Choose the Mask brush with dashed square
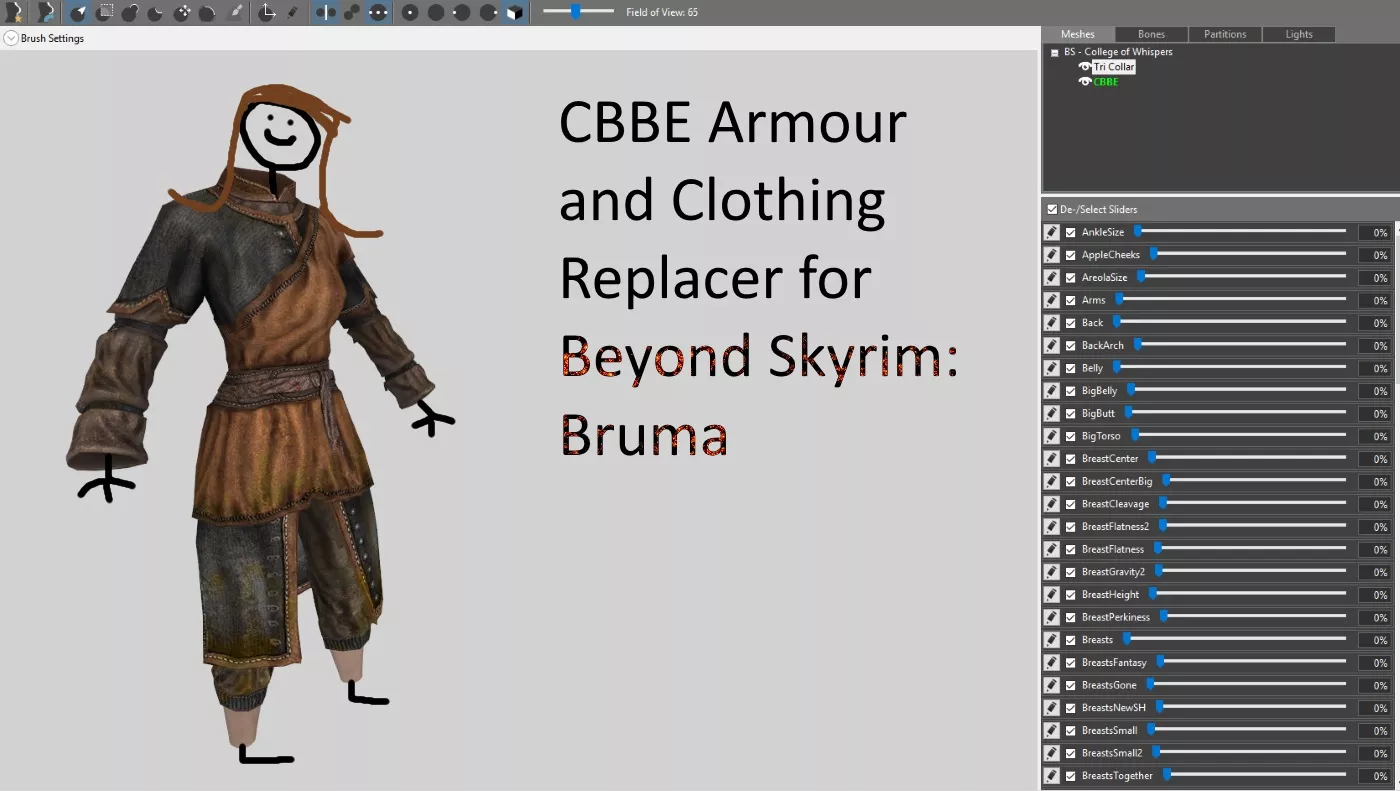Screen dimensions: 1400x791 (x=105, y=12)
